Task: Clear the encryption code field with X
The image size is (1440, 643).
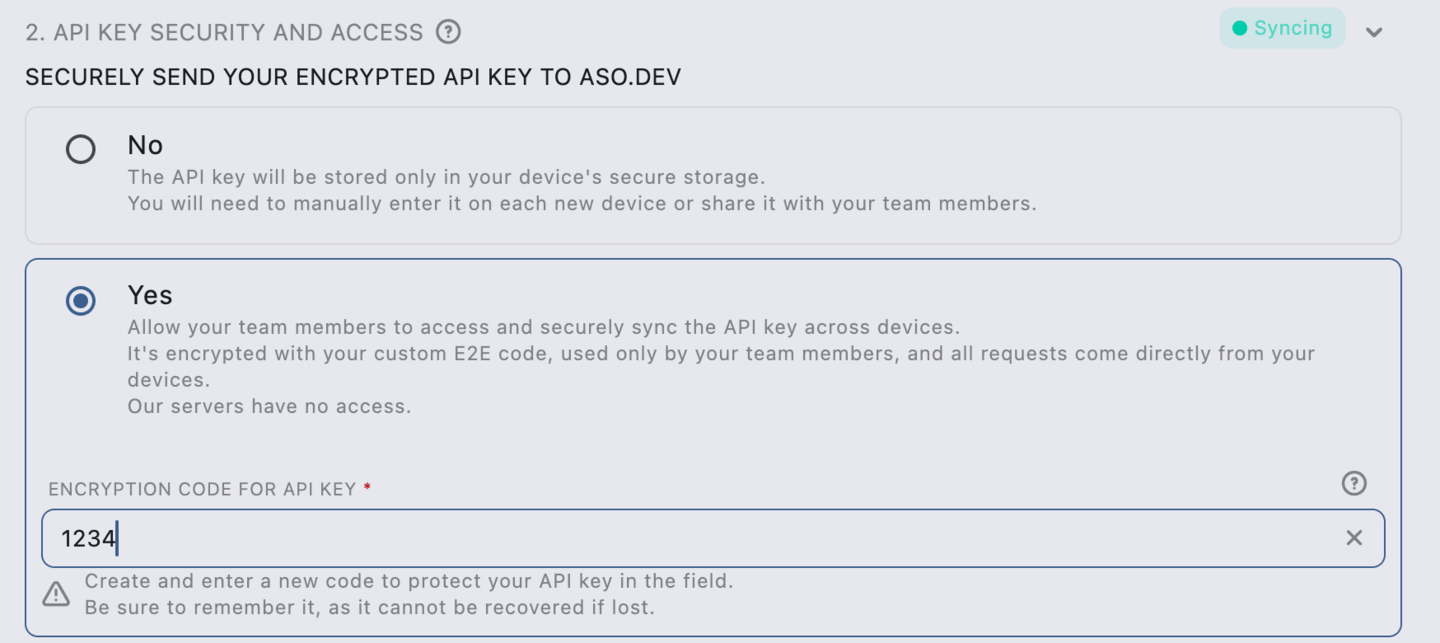Action: tap(1354, 538)
